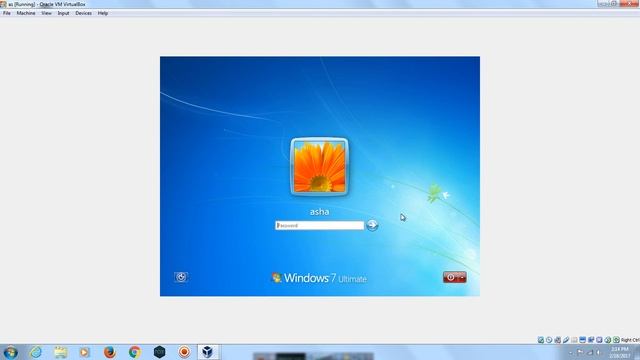The width and height of the screenshot is (640, 360).
Task: Click the asha username label
Action: click(x=319, y=212)
